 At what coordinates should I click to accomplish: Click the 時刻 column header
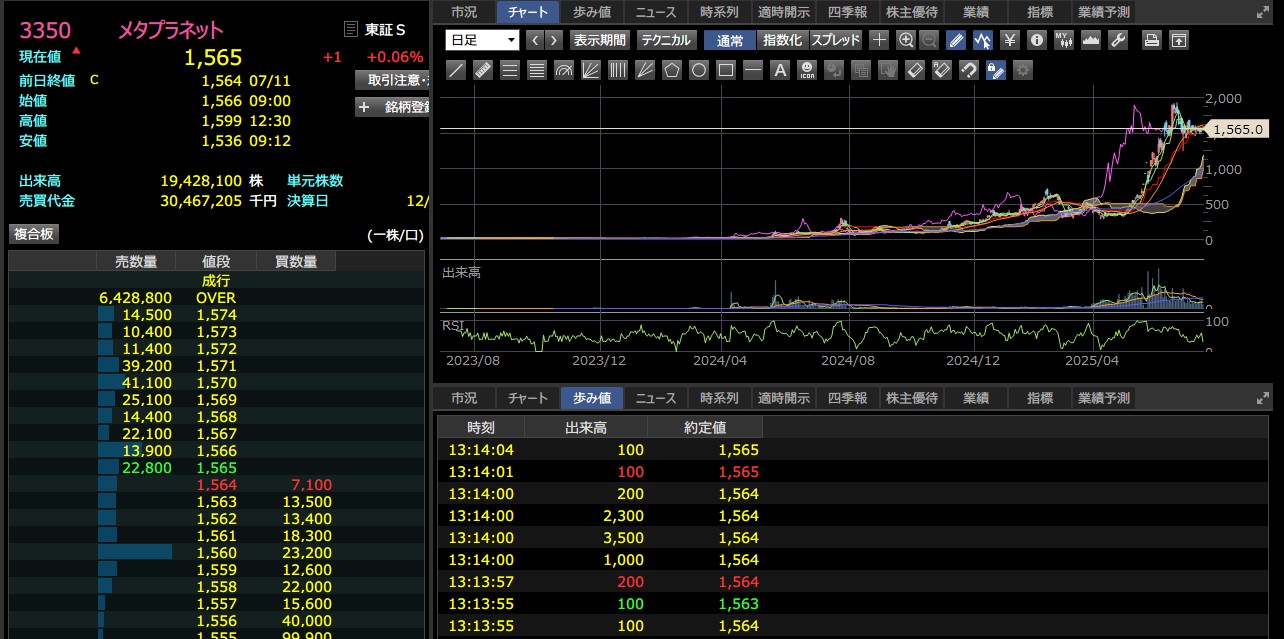[481, 427]
